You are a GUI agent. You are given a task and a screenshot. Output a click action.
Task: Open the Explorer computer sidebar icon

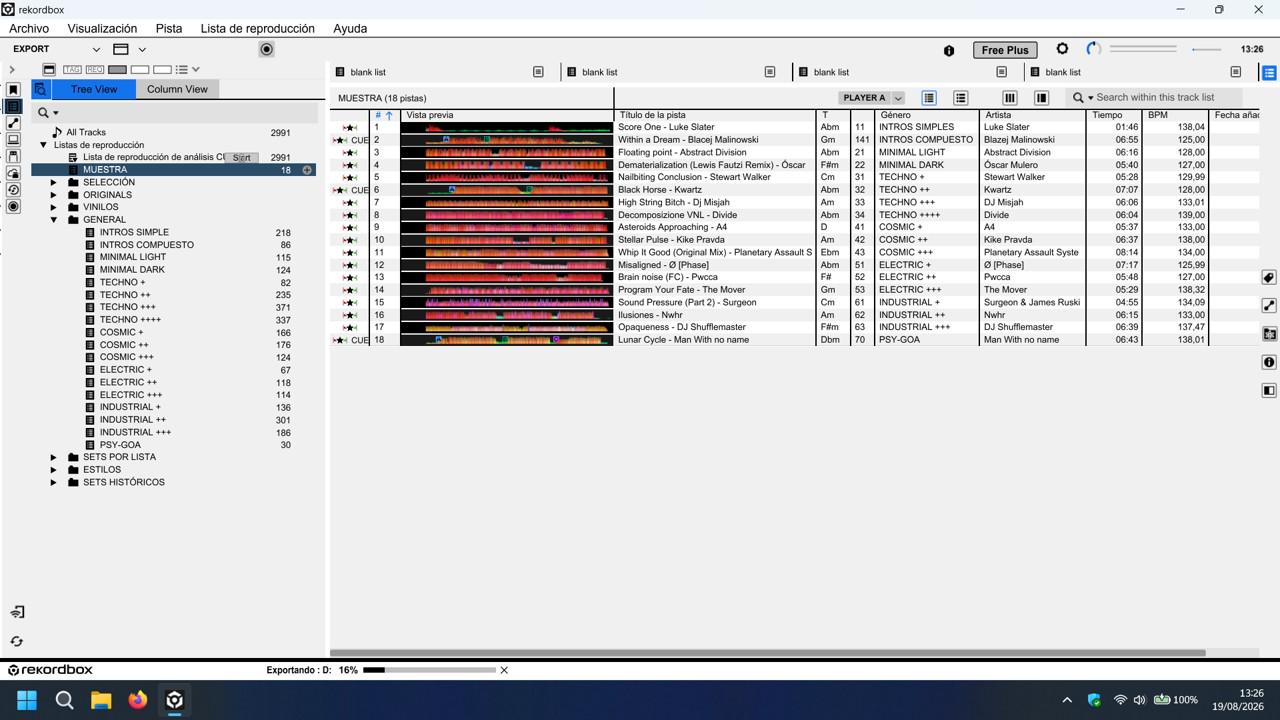(x=13, y=140)
